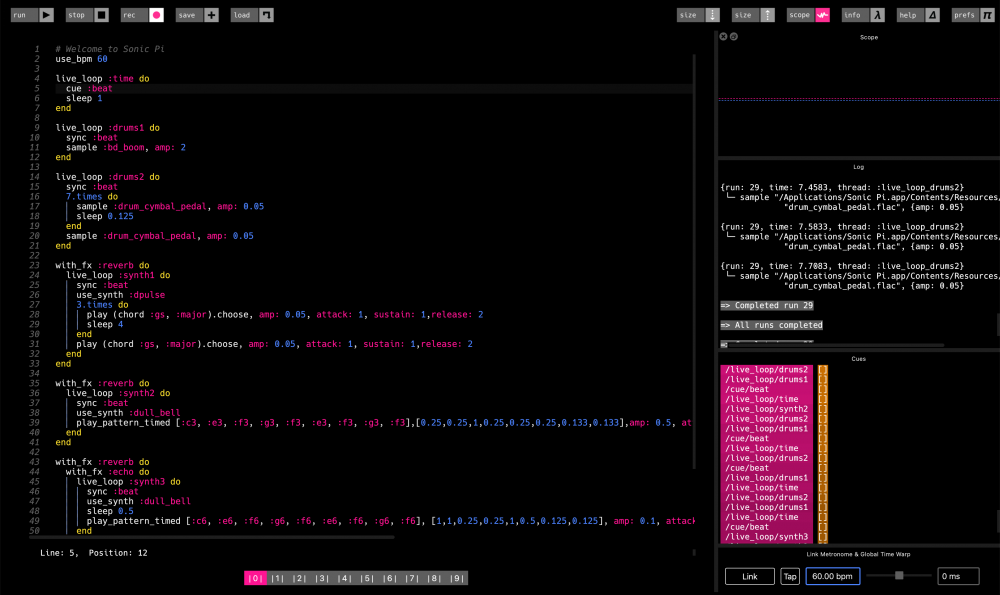Toggle the Link metronome button
The height and width of the screenshot is (595, 1000).
(x=749, y=576)
